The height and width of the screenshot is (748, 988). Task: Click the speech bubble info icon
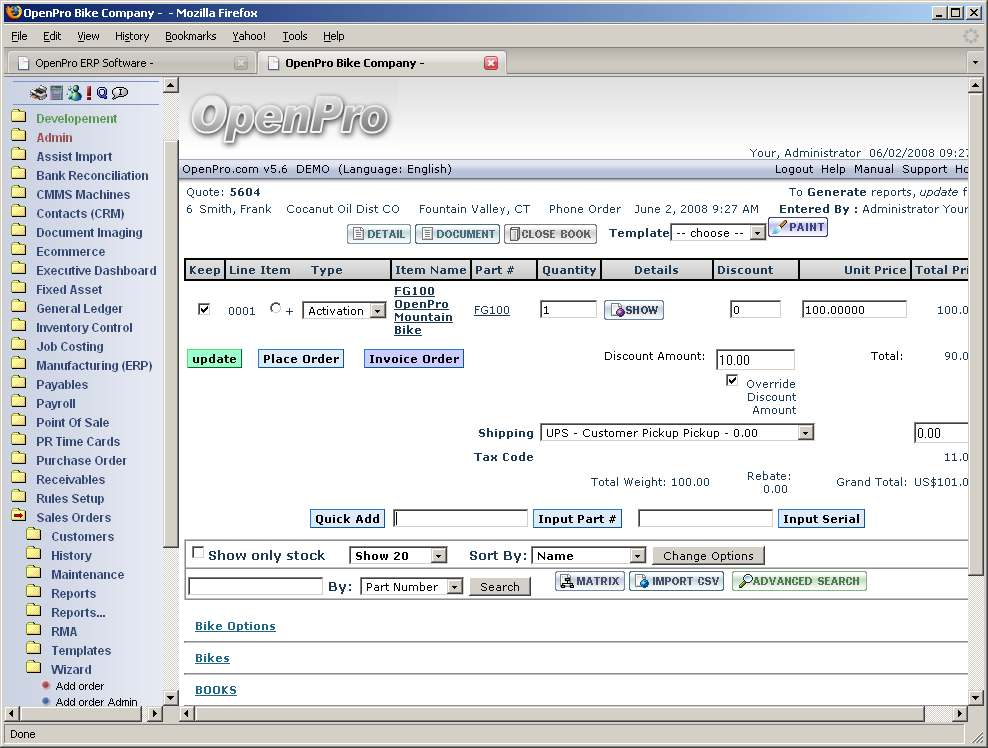point(120,93)
